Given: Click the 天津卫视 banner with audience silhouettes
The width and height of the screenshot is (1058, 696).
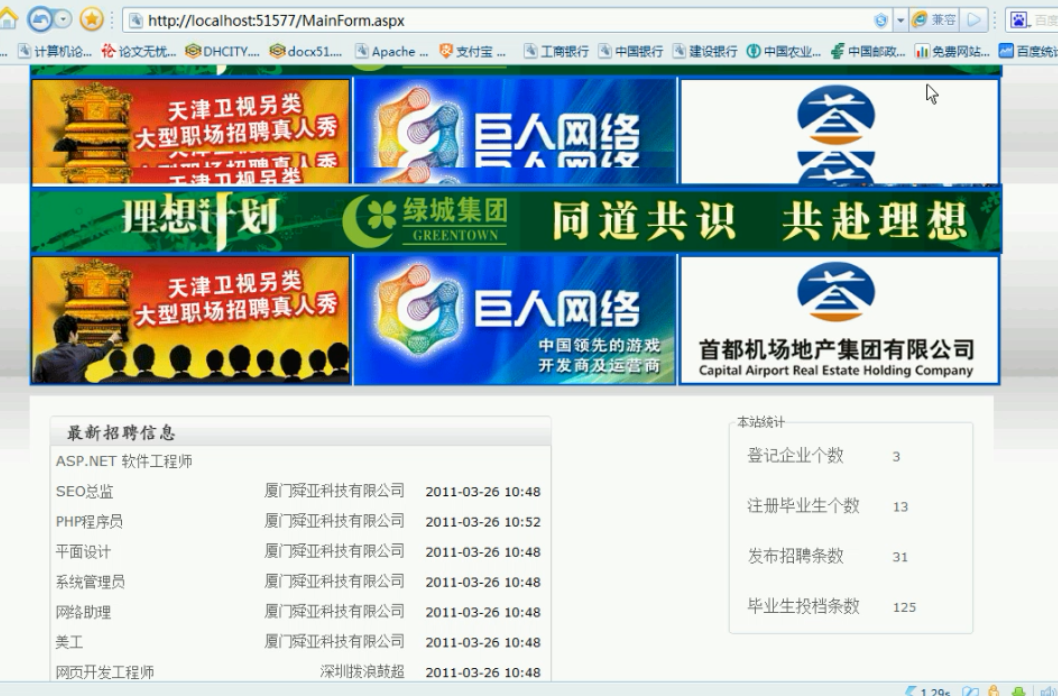Looking at the screenshot, I should pyautogui.click(x=191, y=320).
